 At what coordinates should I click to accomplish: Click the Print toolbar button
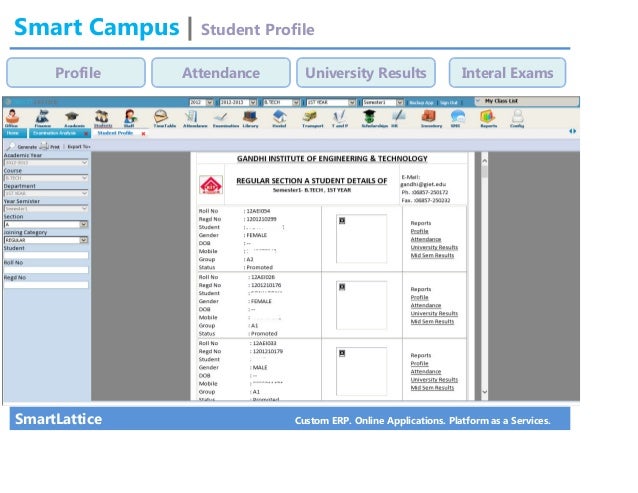click(x=50, y=146)
